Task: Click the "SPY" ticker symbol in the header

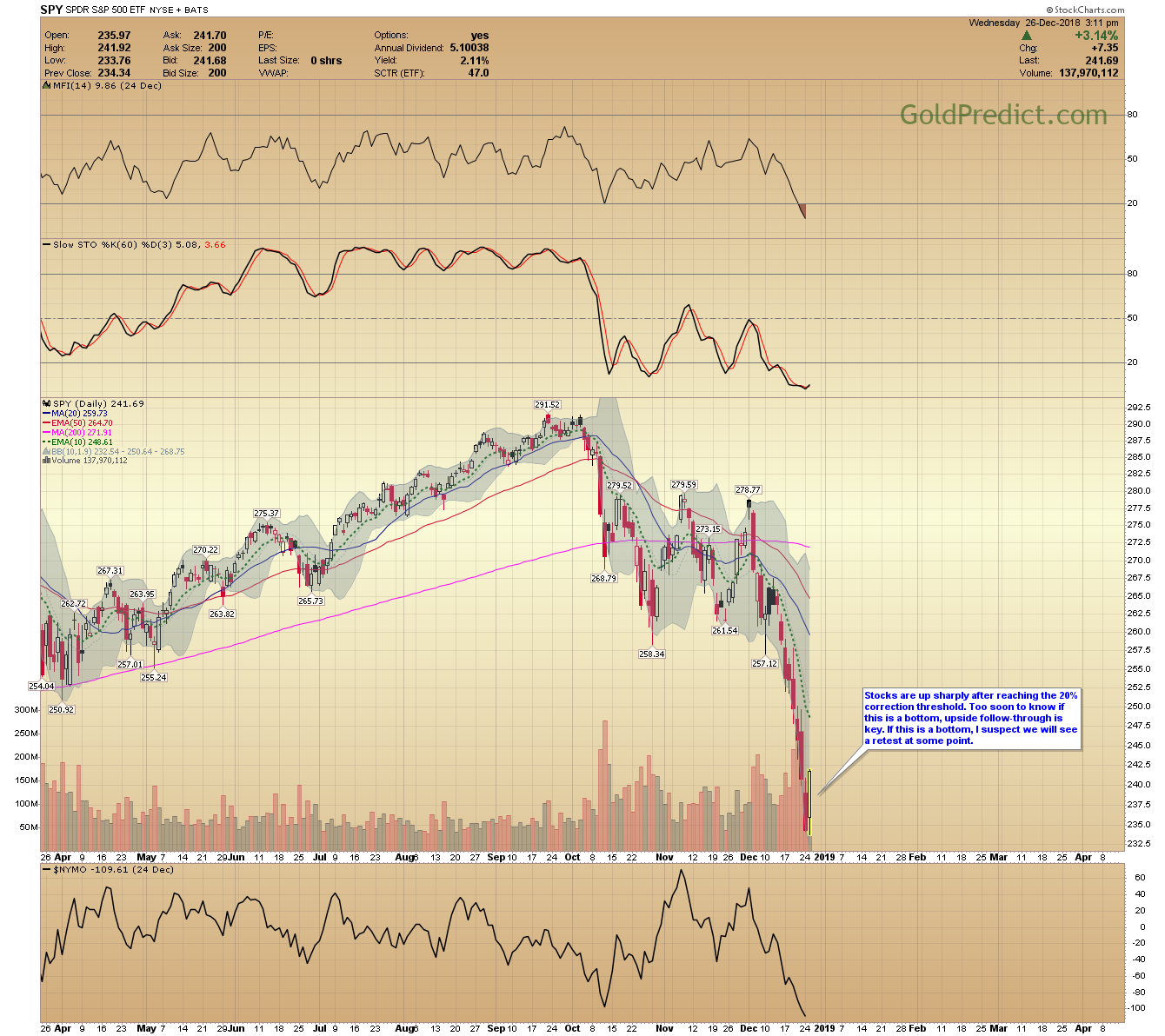Action: click(x=51, y=10)
